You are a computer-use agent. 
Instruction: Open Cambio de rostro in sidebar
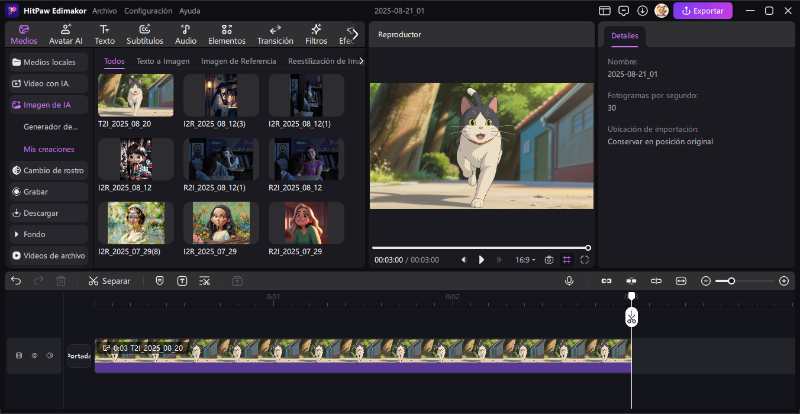coord(49,171)
